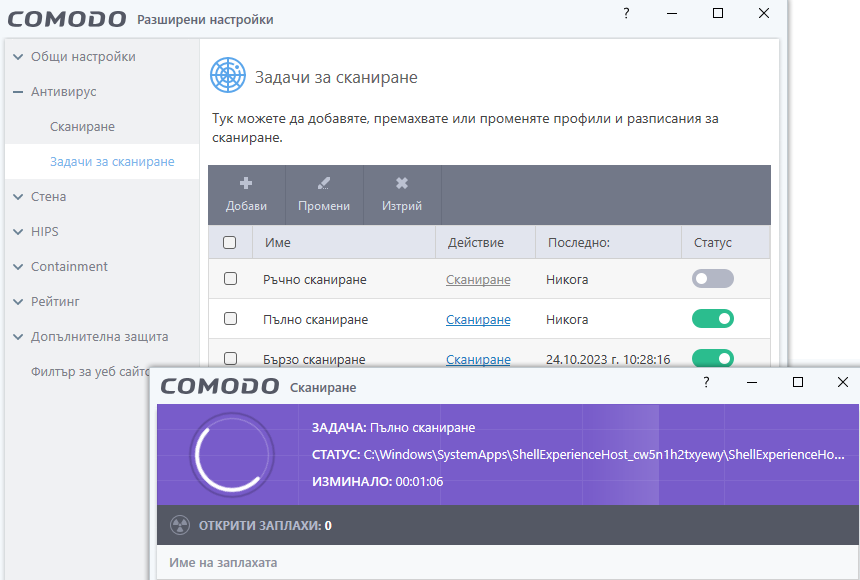Viewport: 860px width, 580px height.
Task: Check the Бързо сканиране row checkbox
Action: tap(230, 359)
